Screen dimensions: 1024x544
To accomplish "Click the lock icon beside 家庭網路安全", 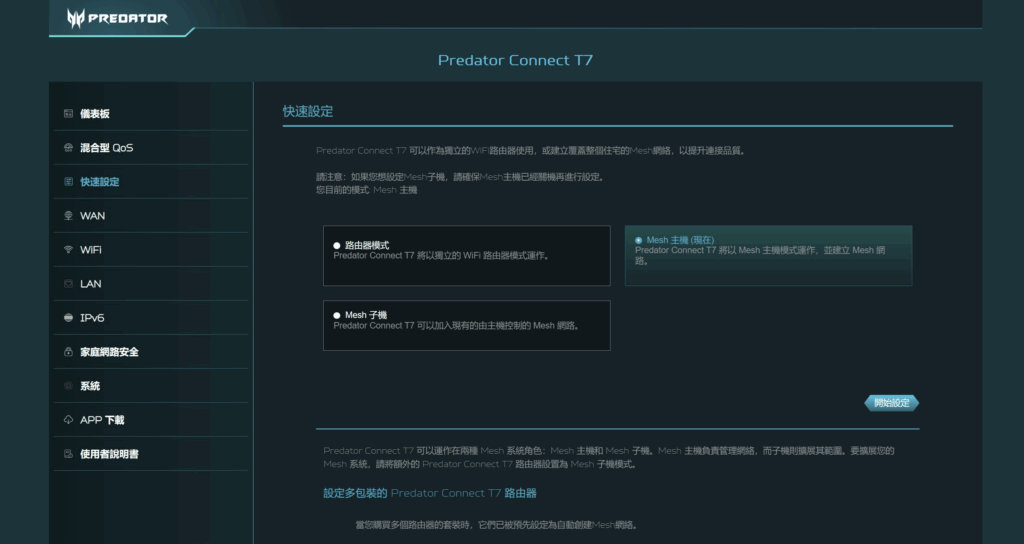I will [68, 351].
